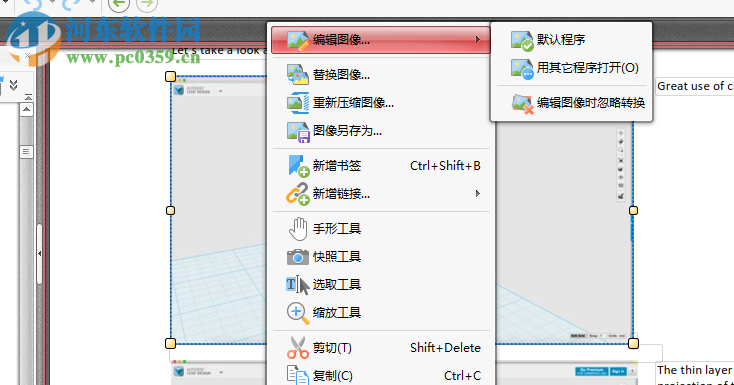
Task: Select image middle-right resize handle
Action: (633, 210)
